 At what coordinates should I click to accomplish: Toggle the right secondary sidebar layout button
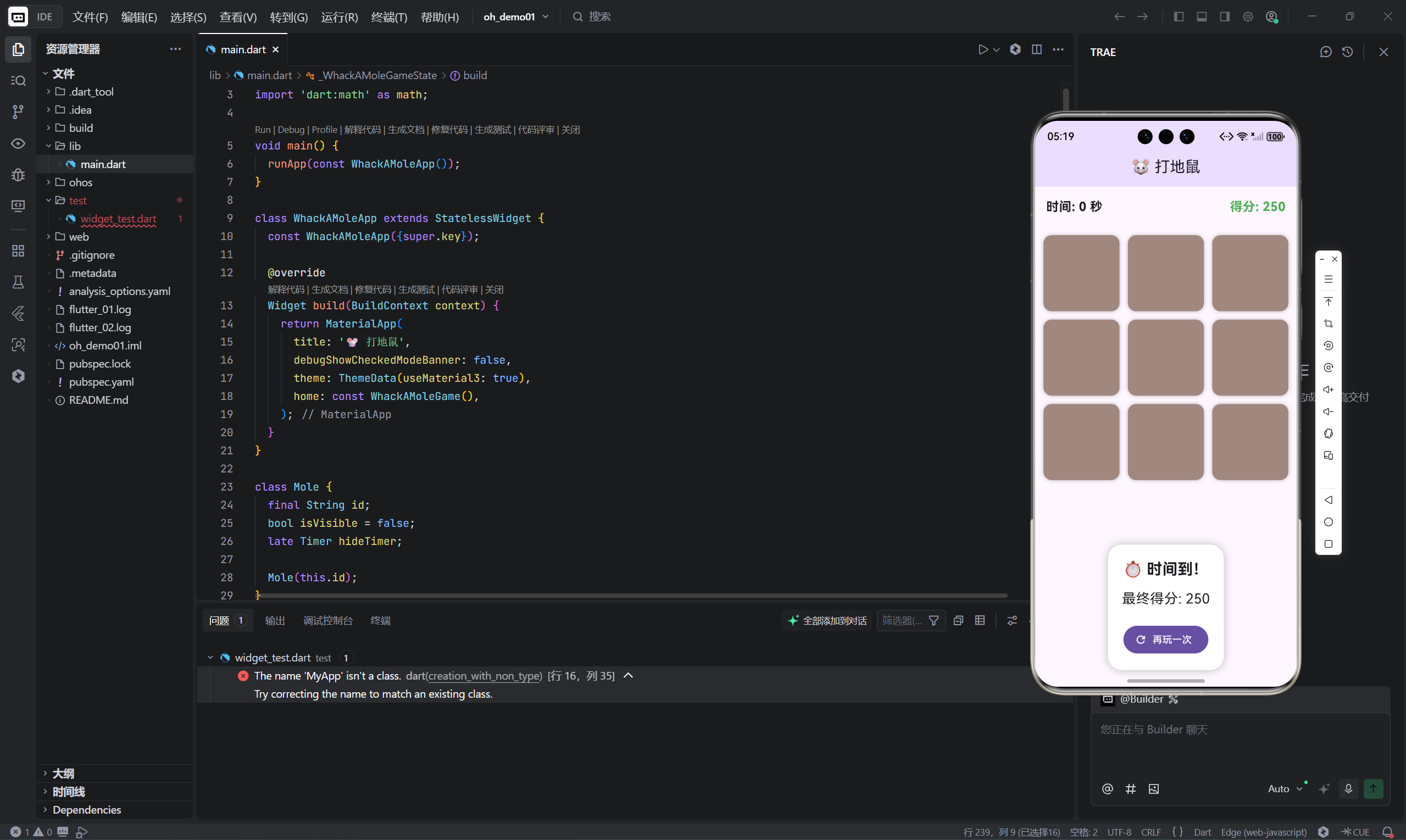[1224, 17]
